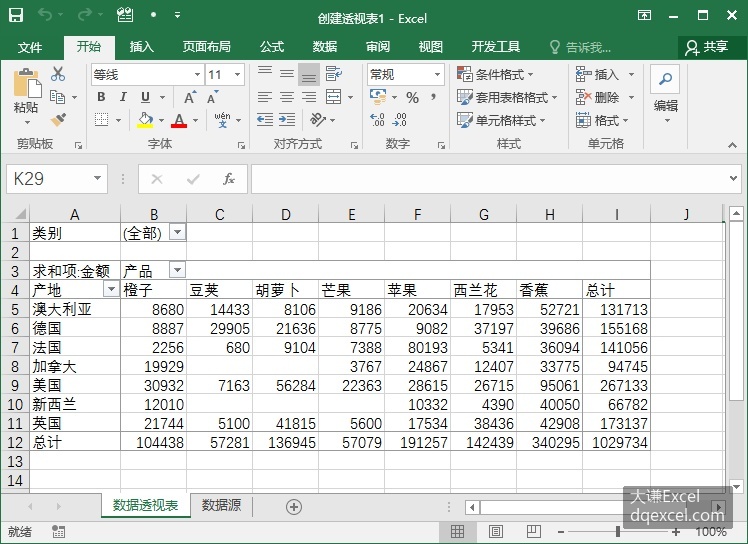This screenshot has height=544, width=748.
Task: Click the accounting number format icon
Action: click(x=378, y=97)
